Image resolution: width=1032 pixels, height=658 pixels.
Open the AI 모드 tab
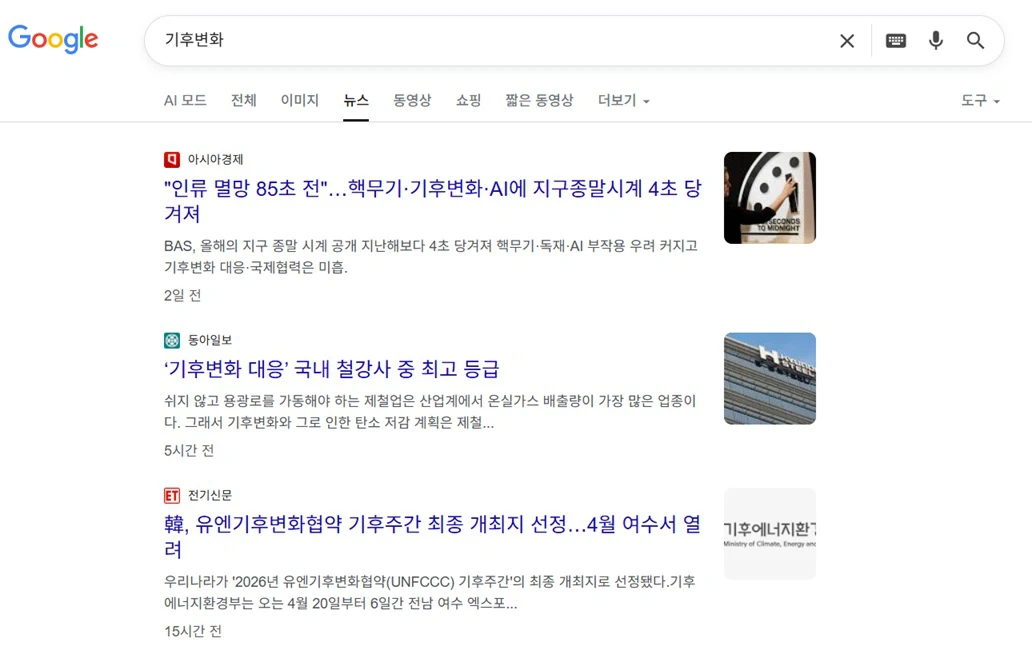(185, 100)
